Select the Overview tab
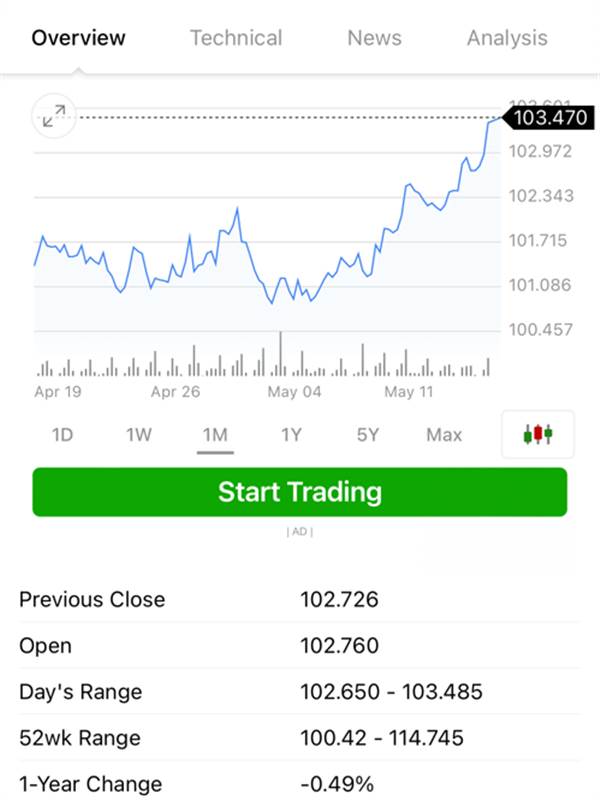The width and height of the screenshot is (600, 800). coord(78,38)
